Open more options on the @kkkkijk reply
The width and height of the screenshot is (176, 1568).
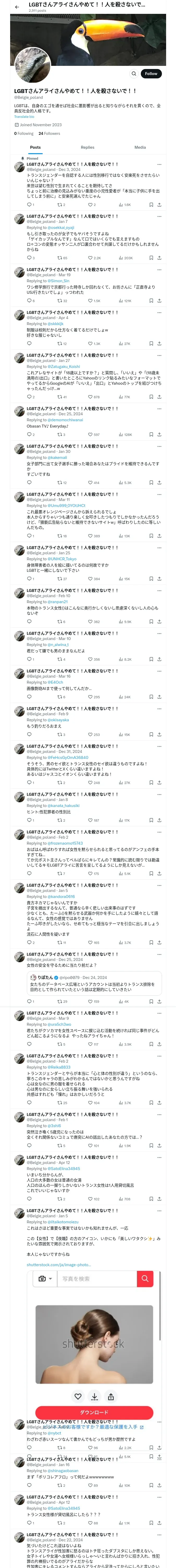click(159, 313)
